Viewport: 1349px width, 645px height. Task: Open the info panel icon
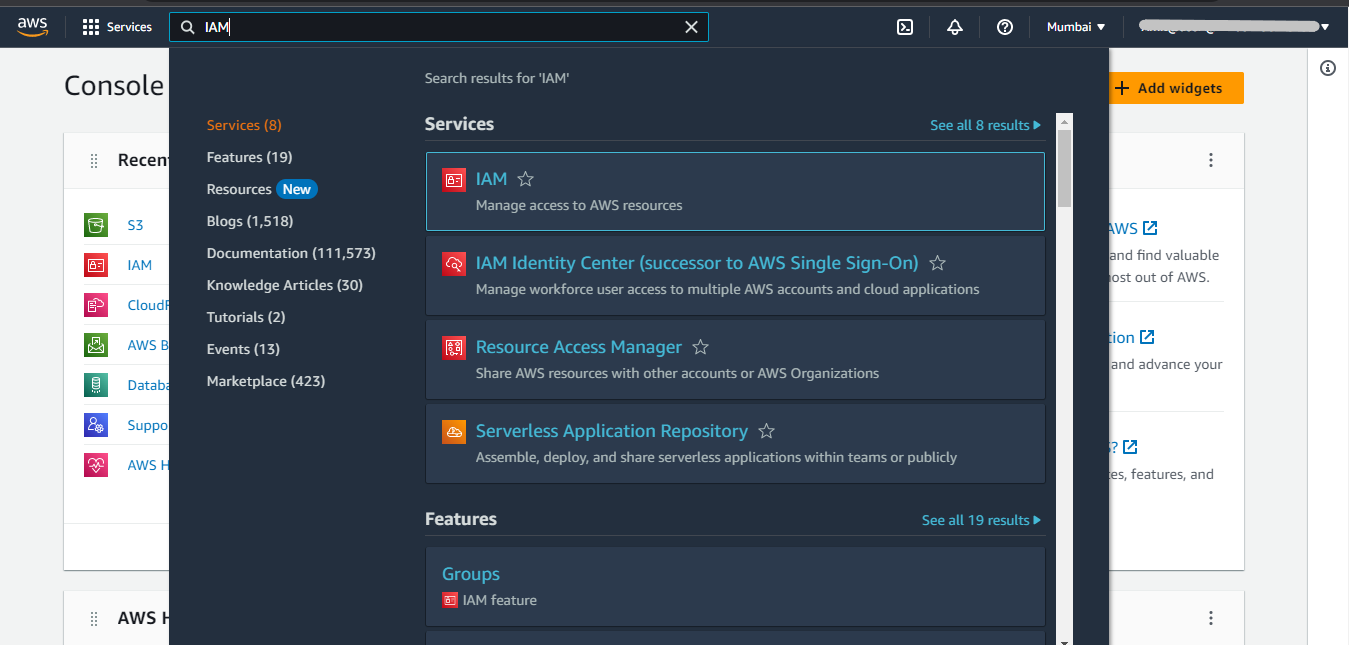pyautogui.click(x=1328, y=68)
